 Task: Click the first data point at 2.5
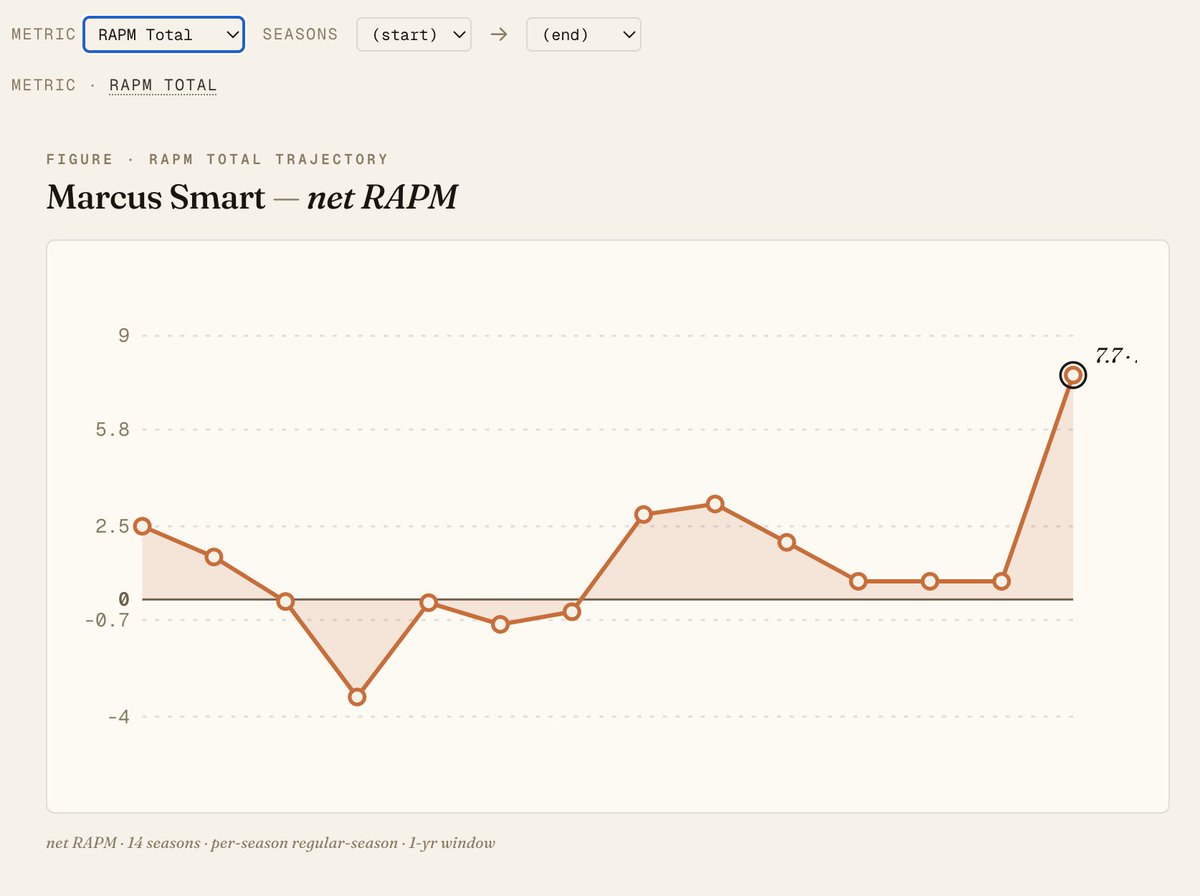142,526
